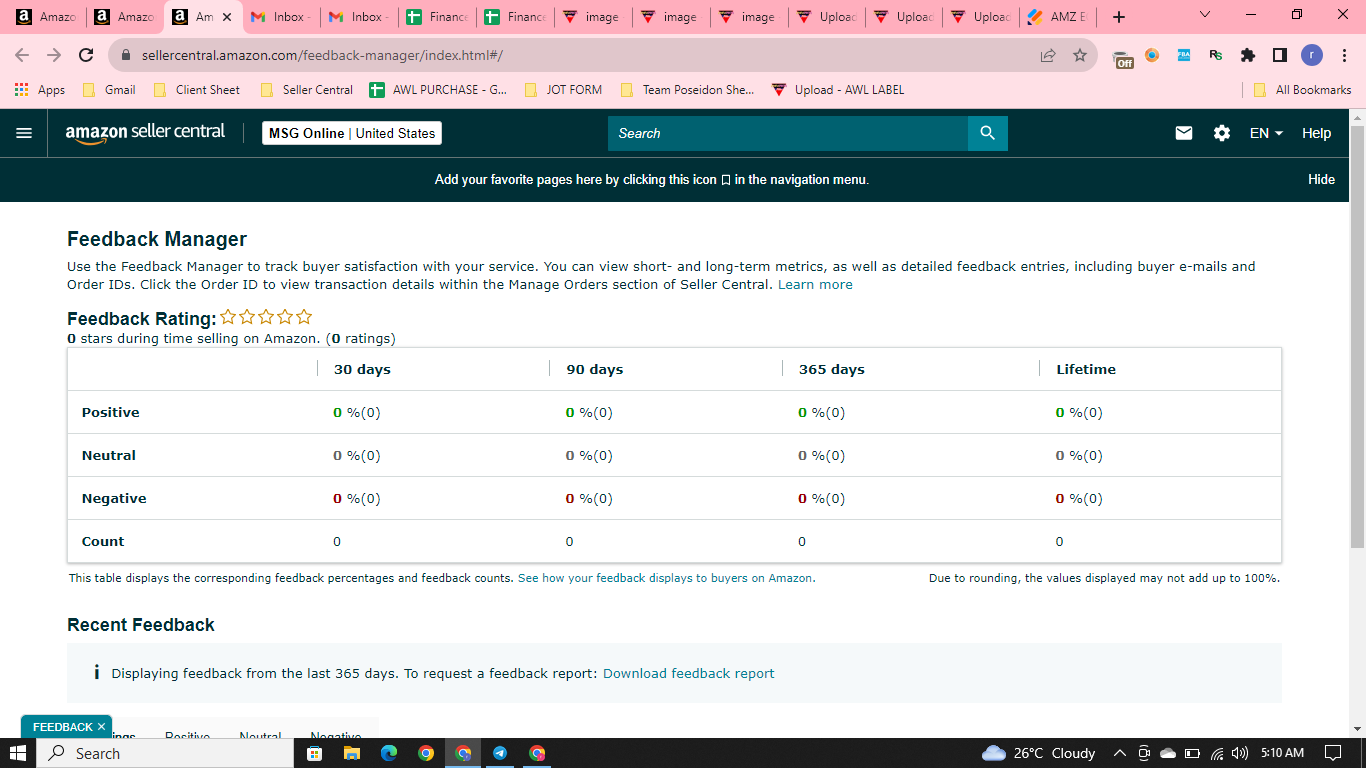
Task: Show hidden system tray icons
Action: pyautogui.click(x=1119, y=753)
